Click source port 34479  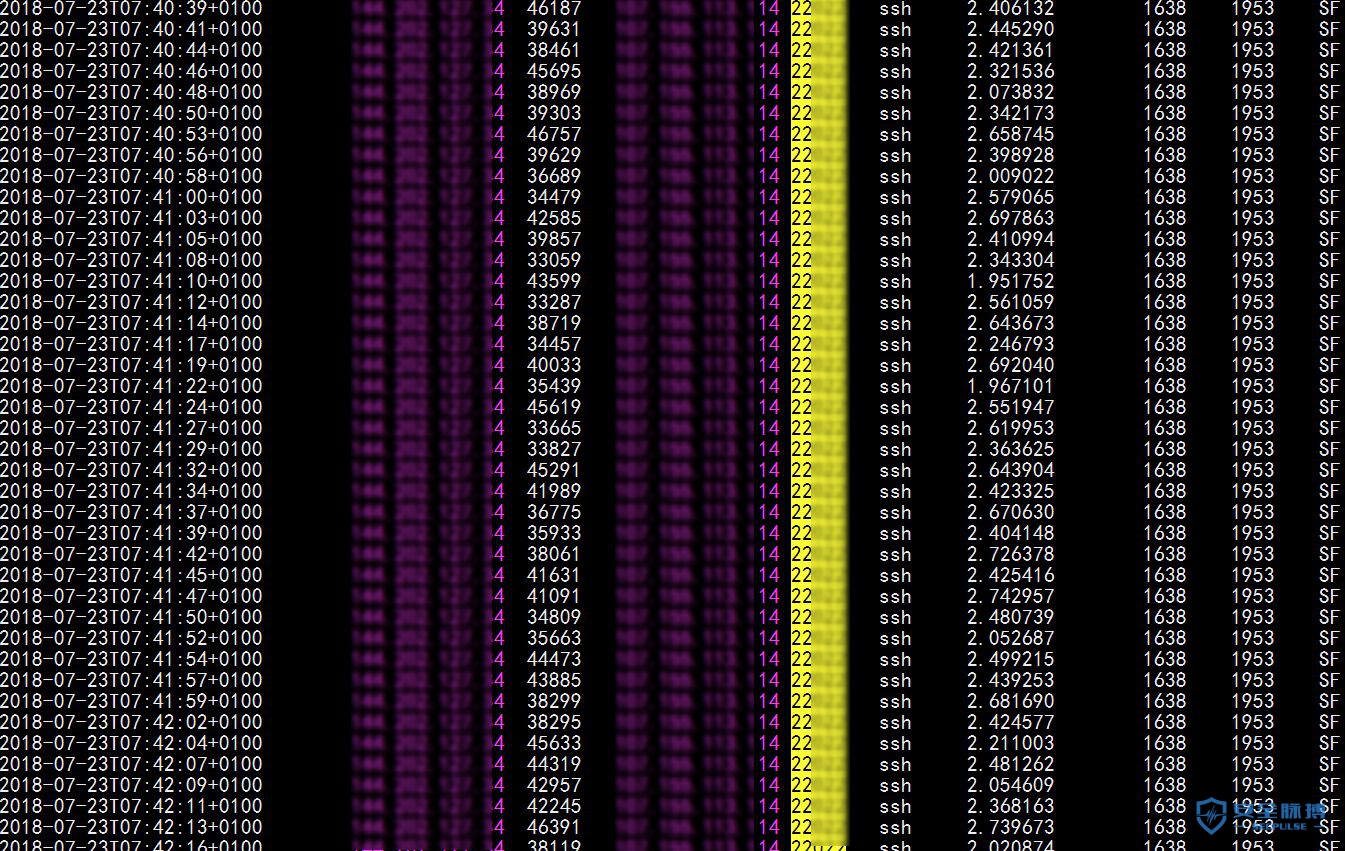point(554,197)
